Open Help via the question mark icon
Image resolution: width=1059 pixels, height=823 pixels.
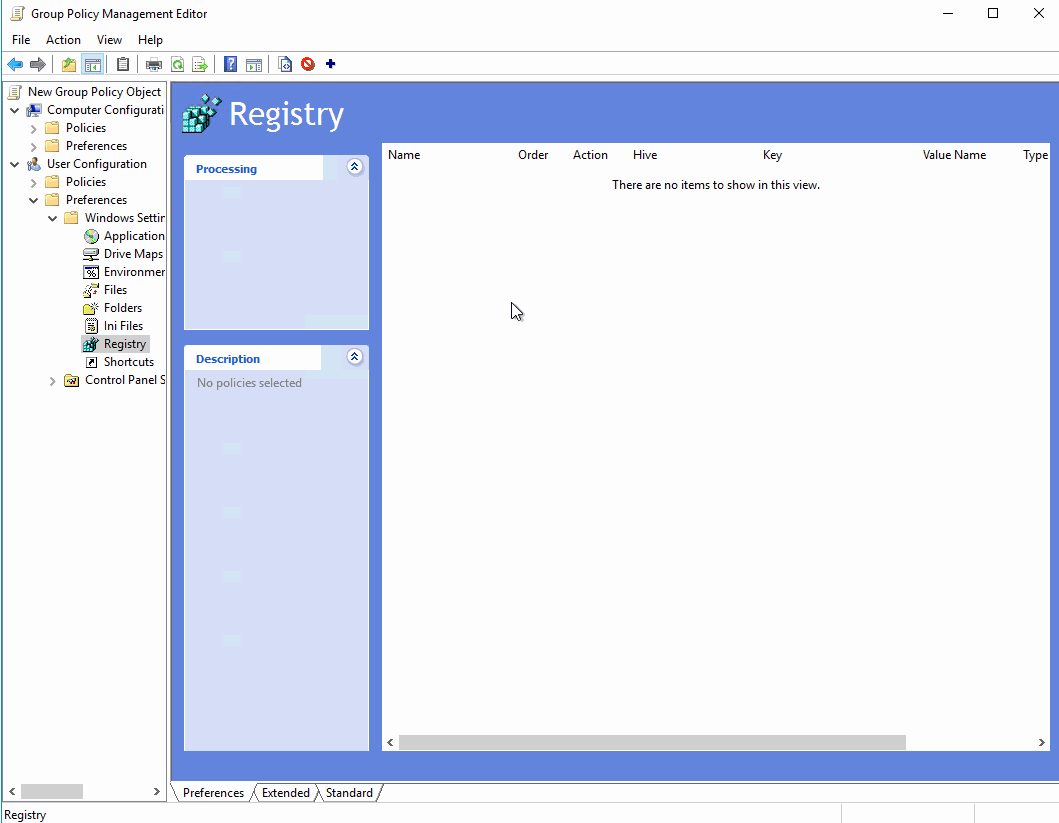coord(230,65)
